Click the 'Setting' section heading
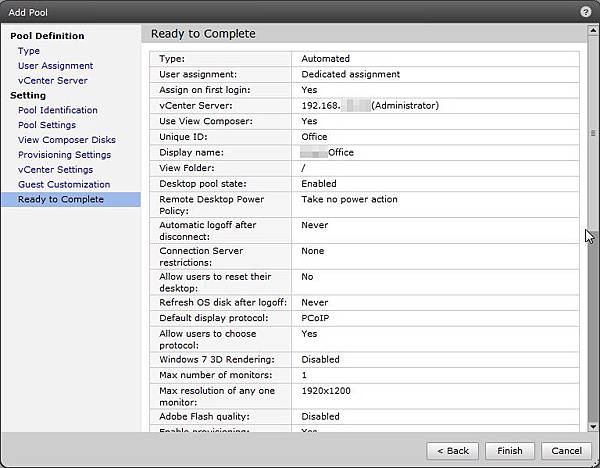The image size is (600, 468). point(28,95)
